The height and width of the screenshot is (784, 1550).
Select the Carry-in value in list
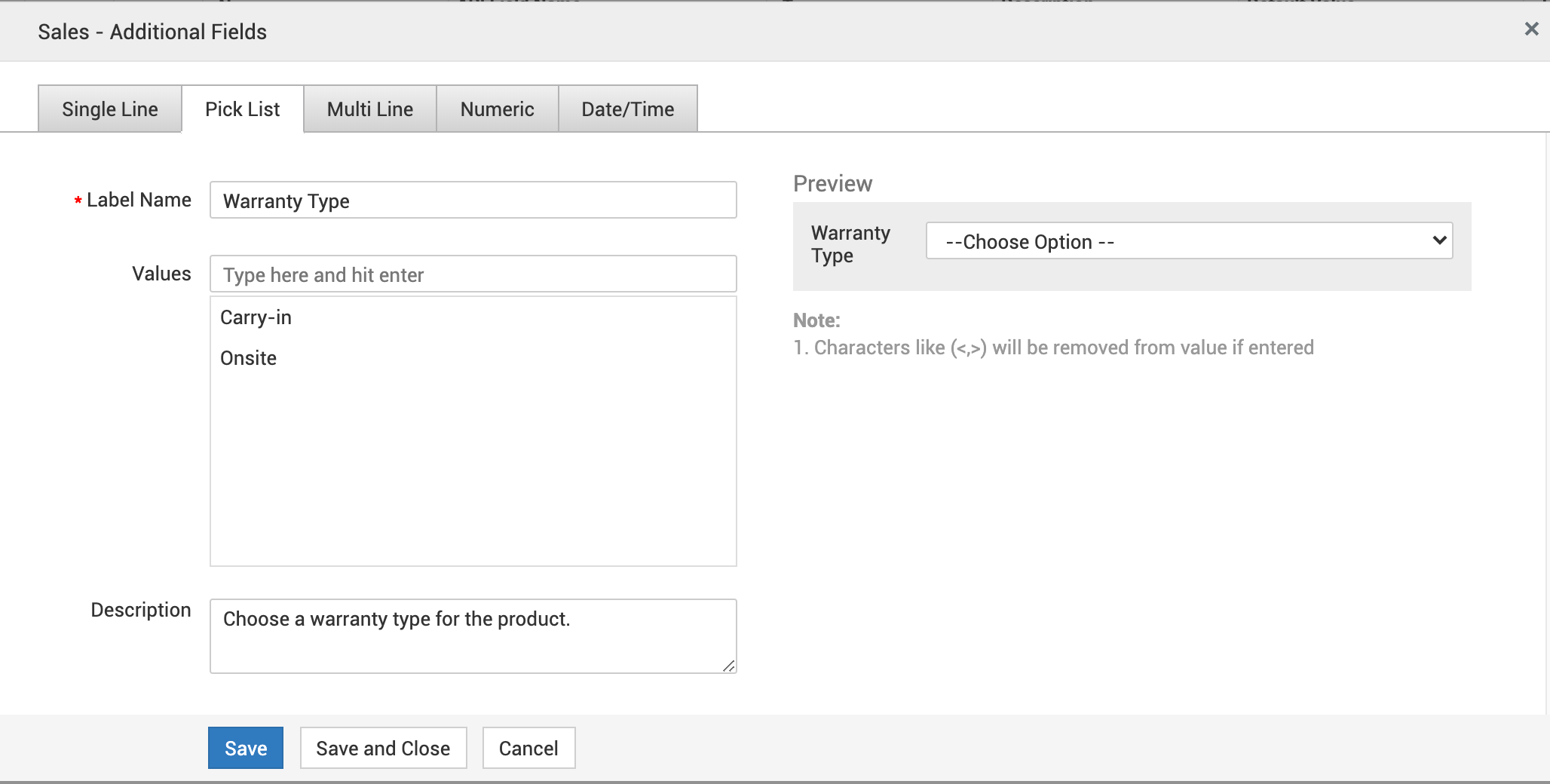pos(256,317)
